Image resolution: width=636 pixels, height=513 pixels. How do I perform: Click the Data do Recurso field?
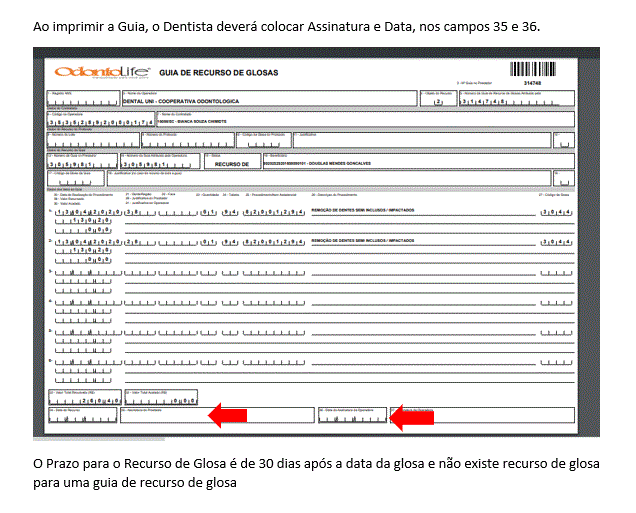83,415
